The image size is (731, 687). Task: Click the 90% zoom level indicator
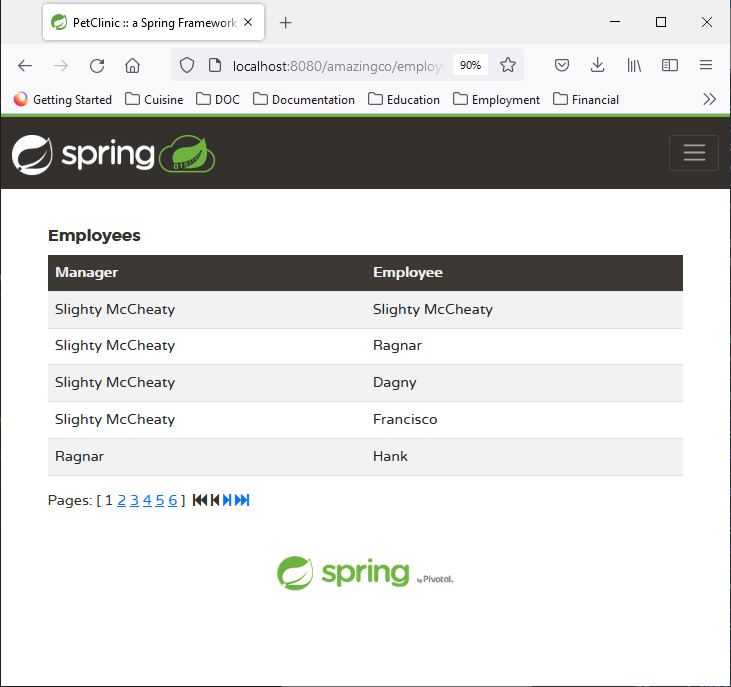click(x=470, y=65)
